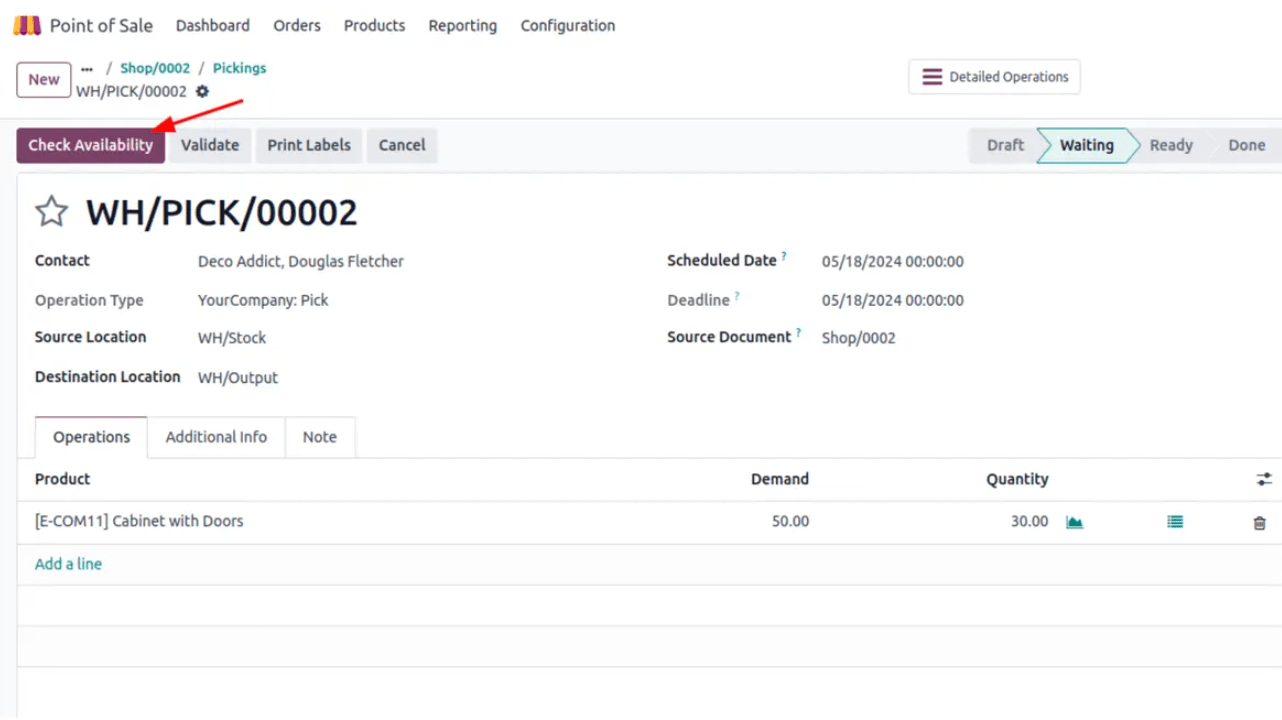Open the forecast chart icon for Cabinet with Doors

tap(1075, 522)
